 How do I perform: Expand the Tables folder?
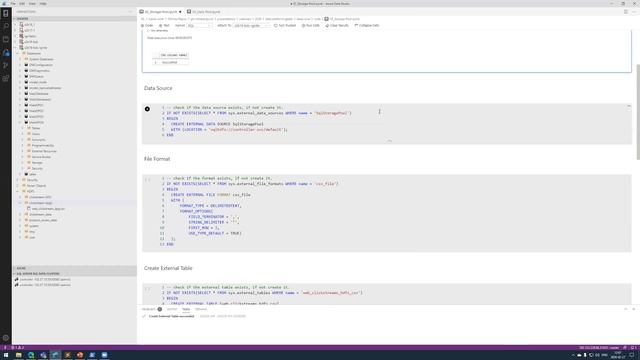pos(23,128)
